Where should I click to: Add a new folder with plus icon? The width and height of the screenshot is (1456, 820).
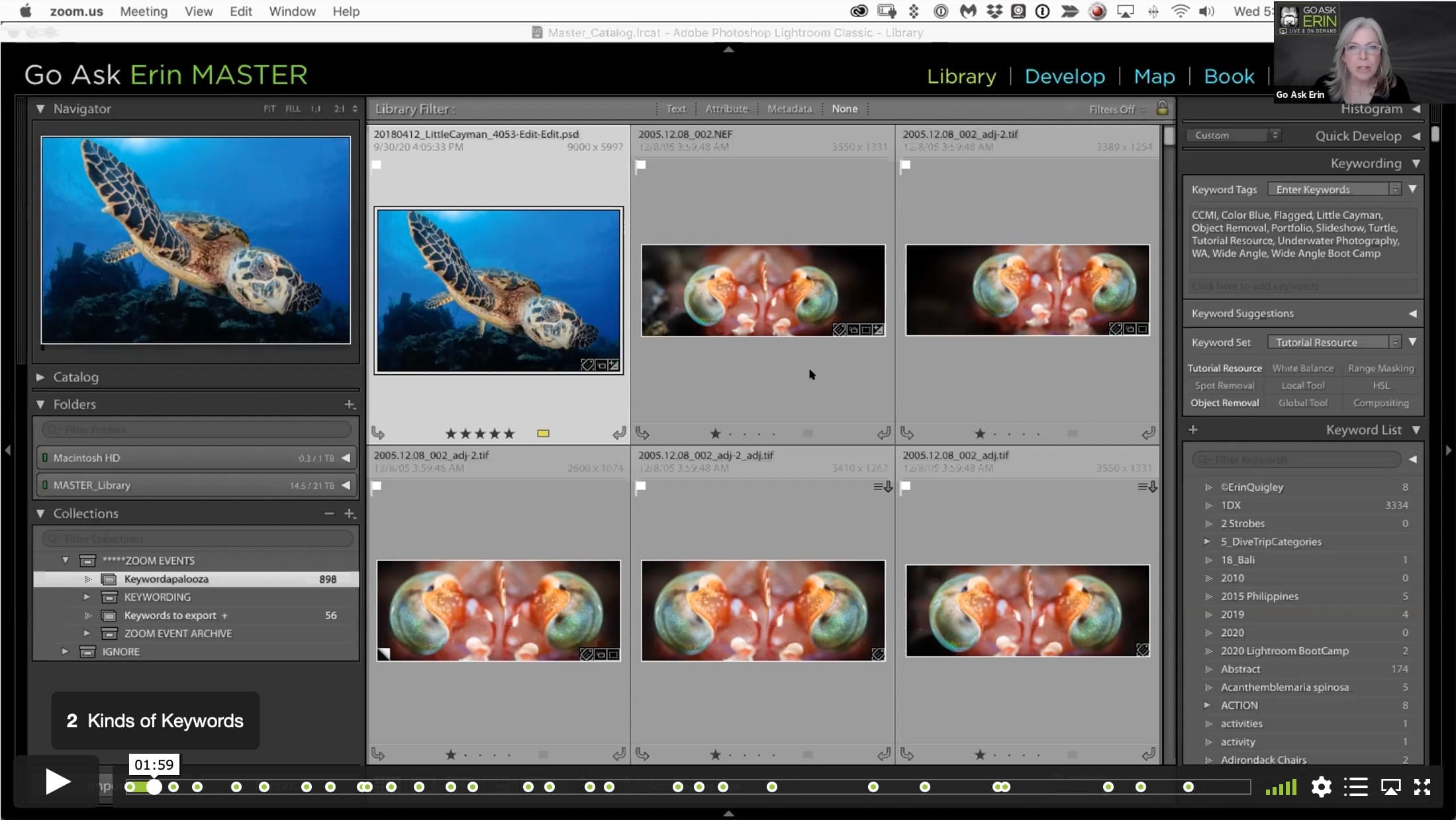(x=350, y=404)
